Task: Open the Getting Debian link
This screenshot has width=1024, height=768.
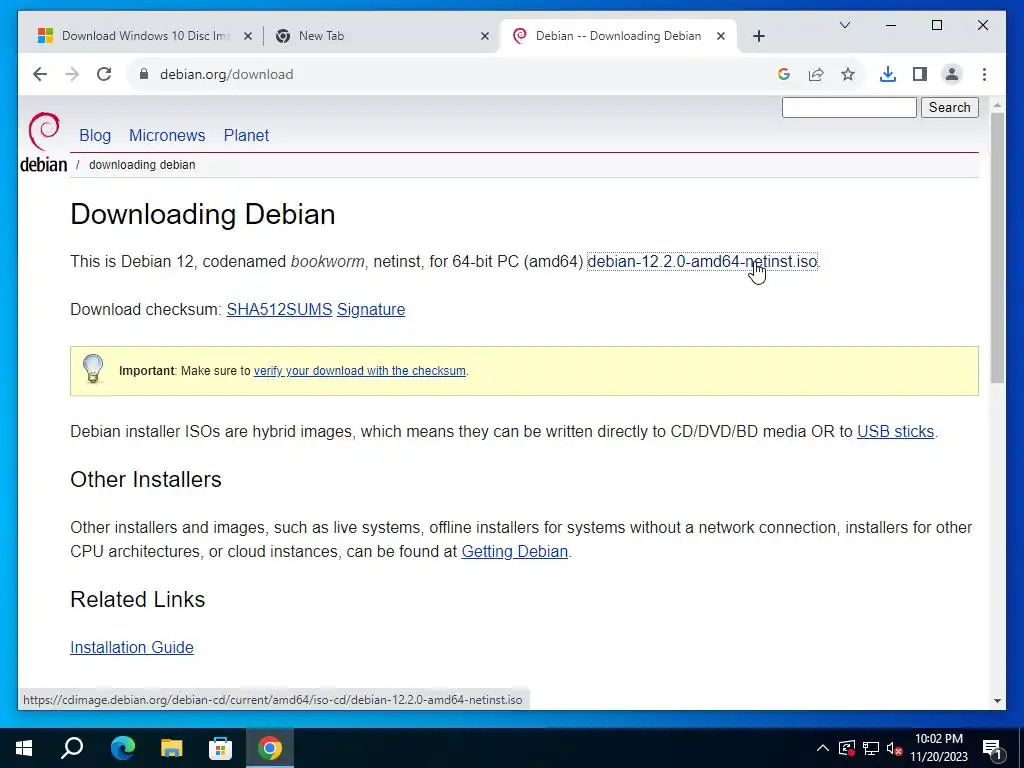Action: click(515, 552)
